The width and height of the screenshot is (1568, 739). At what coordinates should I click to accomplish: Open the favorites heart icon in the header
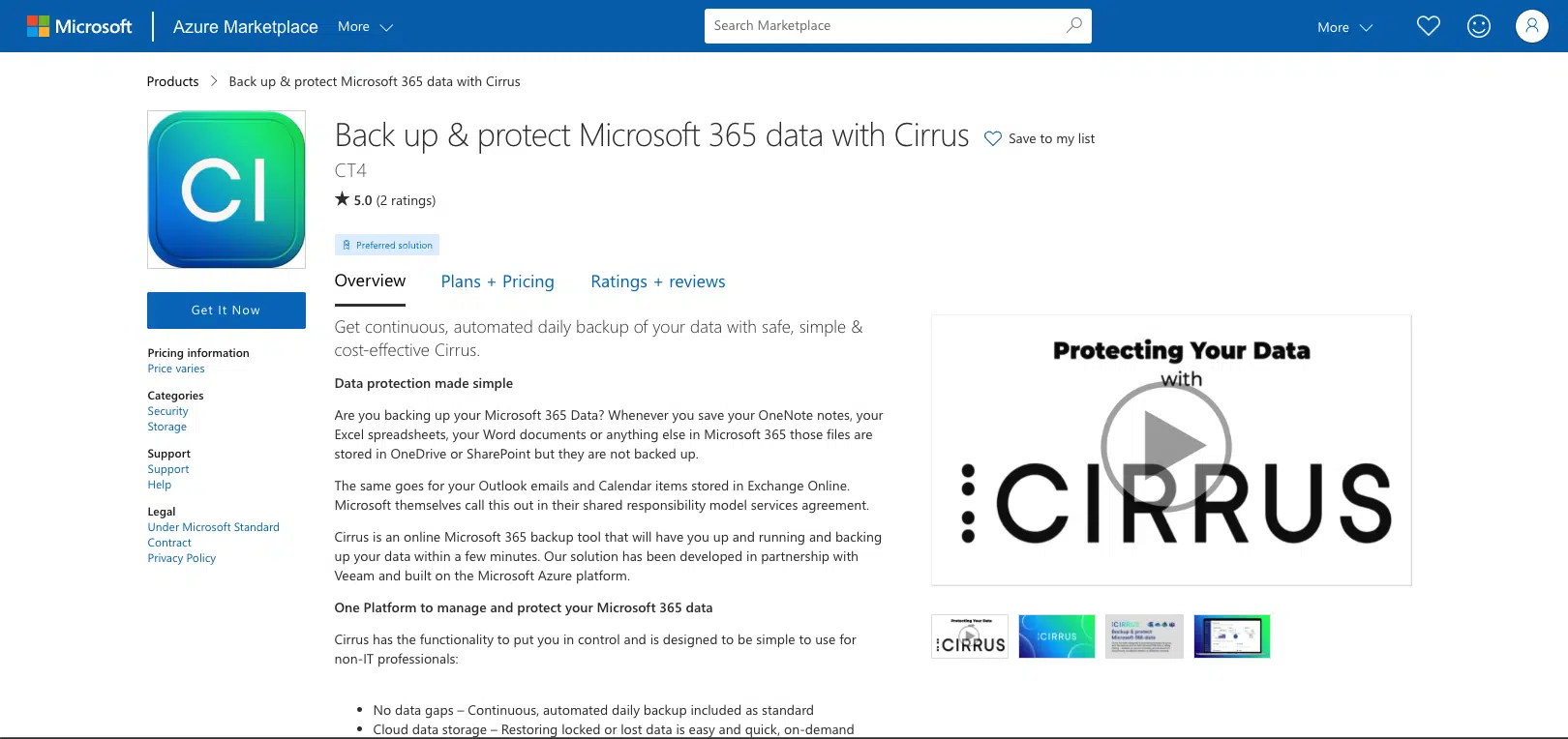coord(1428,26)
